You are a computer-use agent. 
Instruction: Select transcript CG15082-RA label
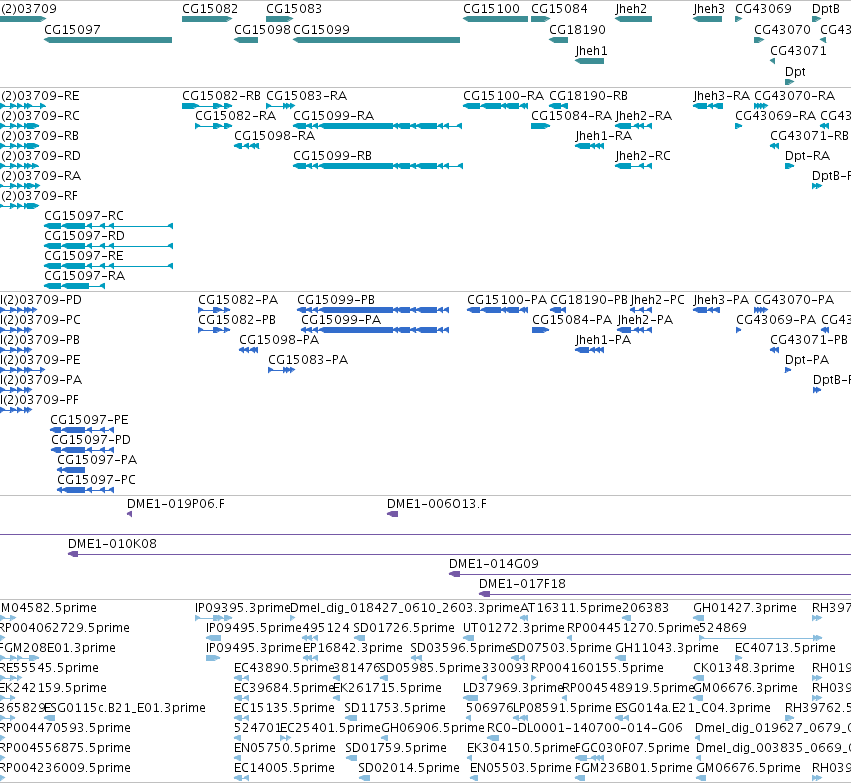(x=236, y=116)
